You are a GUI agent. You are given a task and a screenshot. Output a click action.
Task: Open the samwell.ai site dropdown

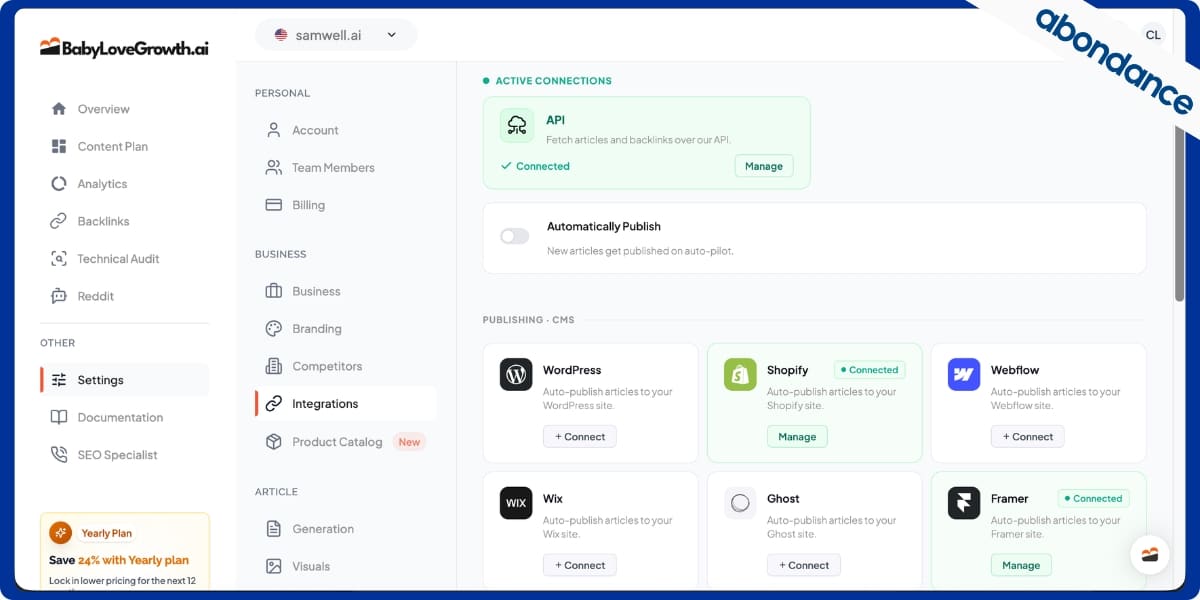tap(336, 35)
